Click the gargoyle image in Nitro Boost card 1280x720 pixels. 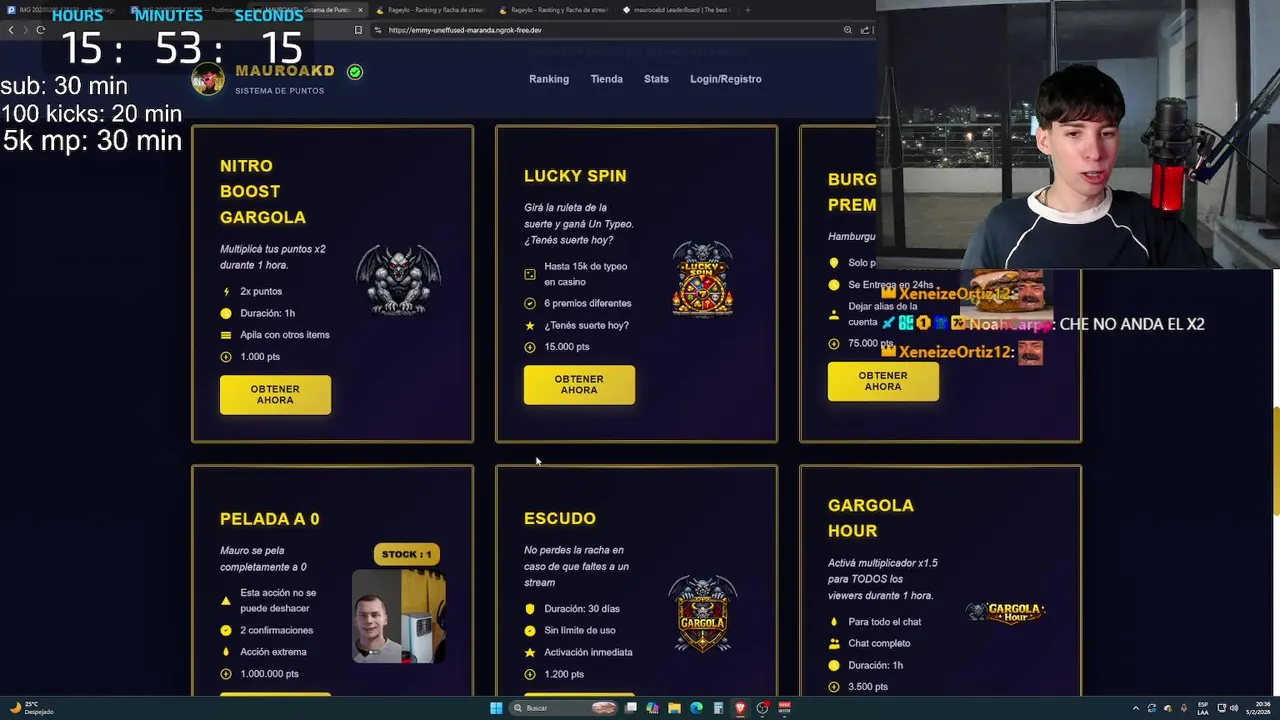coord(398,280)
